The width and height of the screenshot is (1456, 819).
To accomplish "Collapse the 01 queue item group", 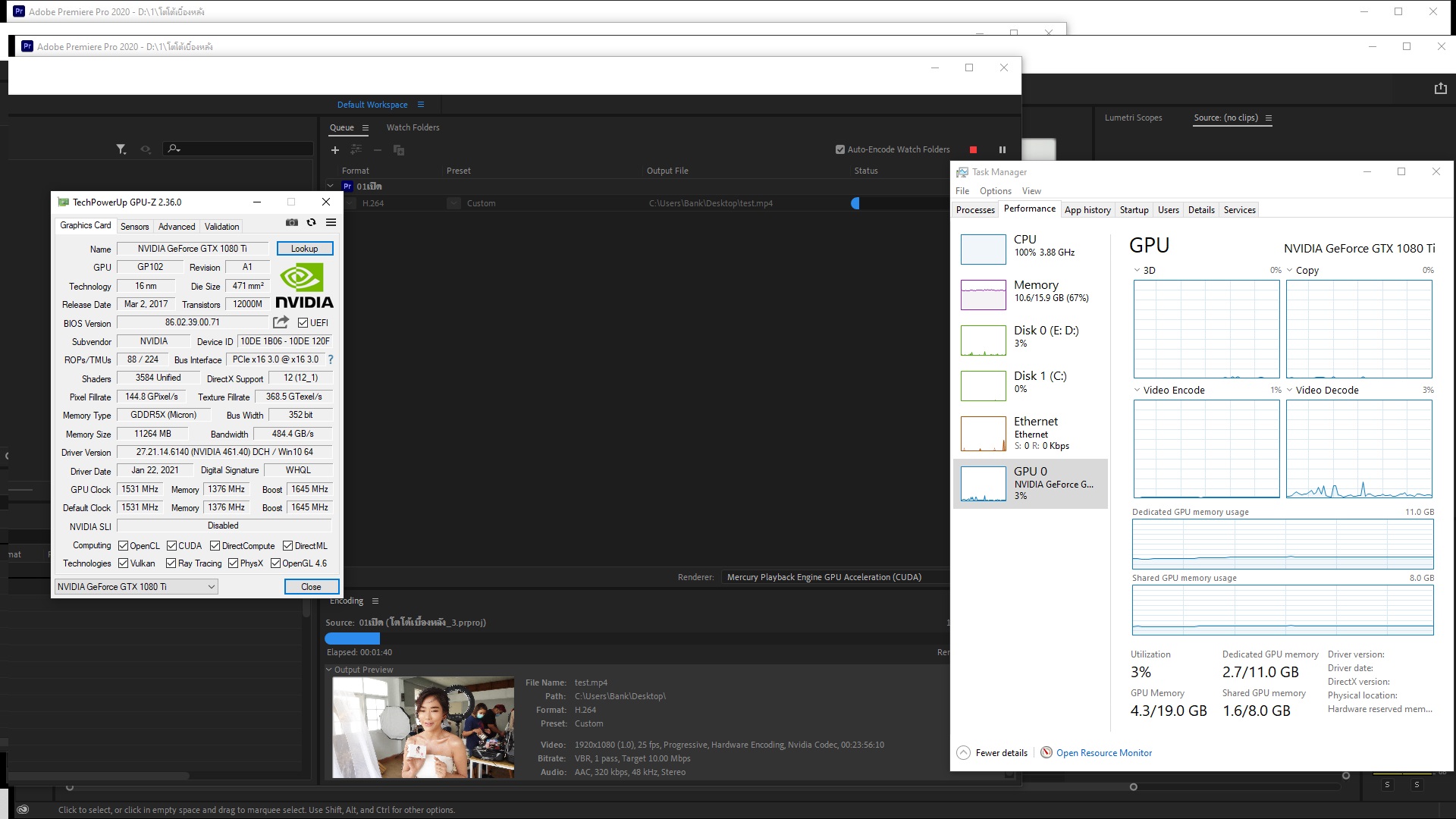I will tap(331, 186).
